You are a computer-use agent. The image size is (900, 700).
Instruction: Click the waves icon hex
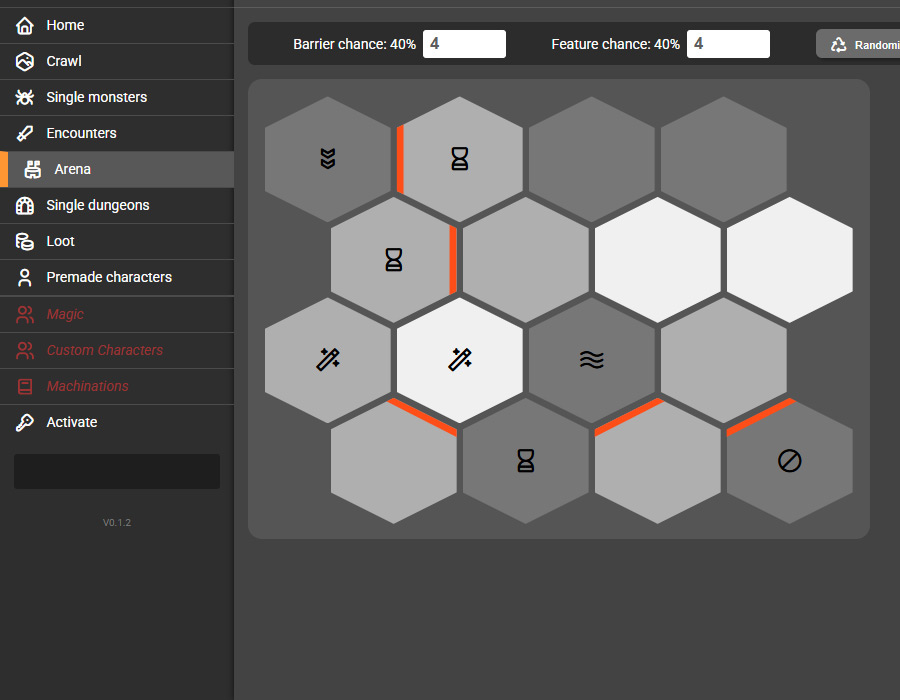pos(592,360)
